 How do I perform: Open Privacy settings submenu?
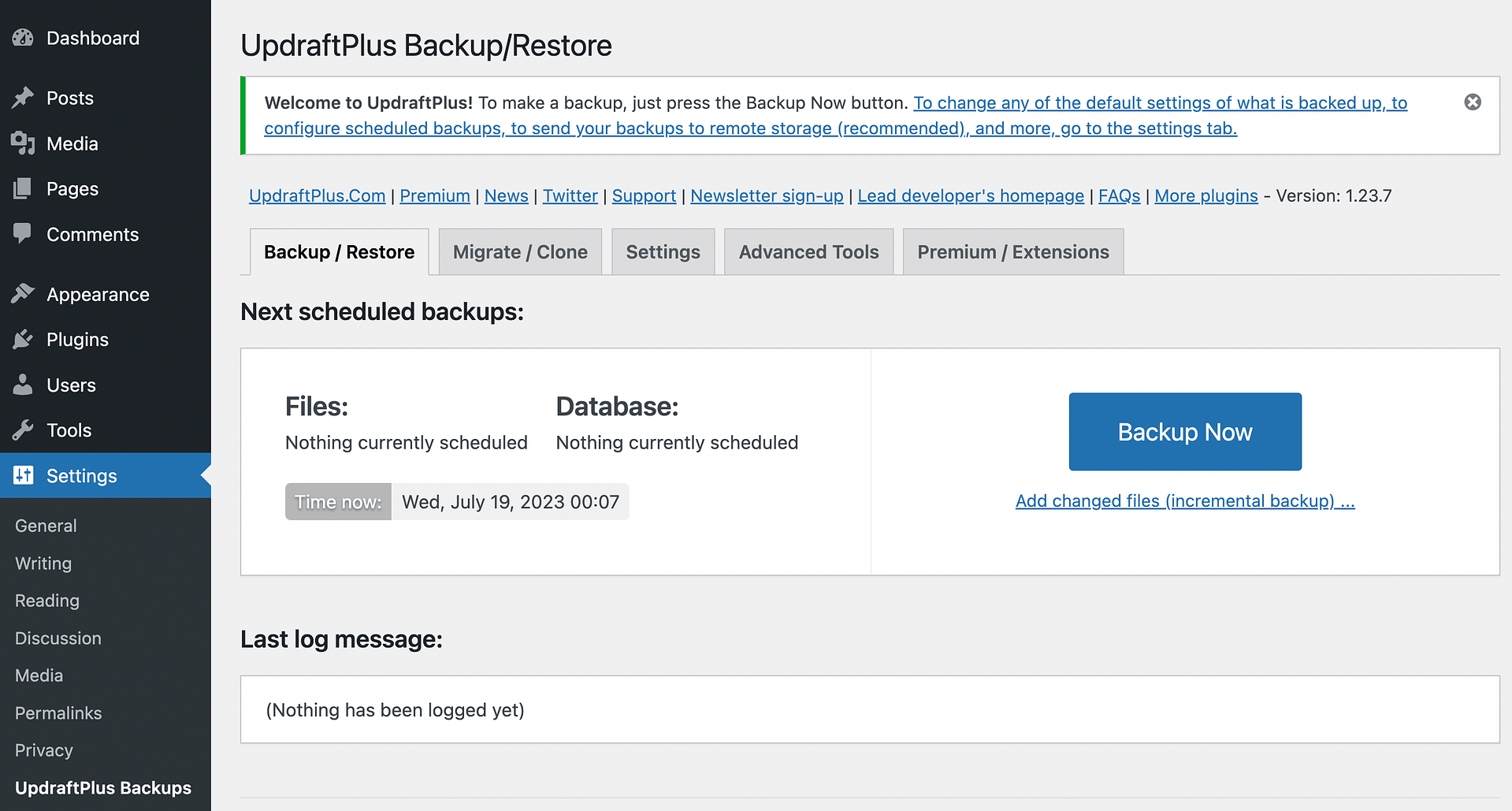click(44, 750)
